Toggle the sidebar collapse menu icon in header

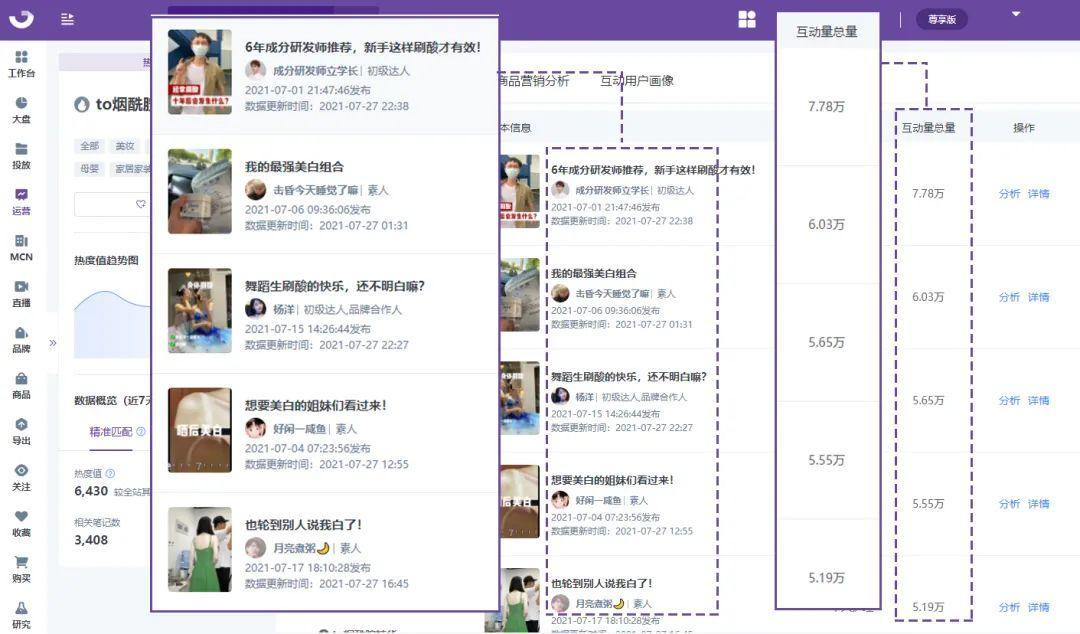67,19
